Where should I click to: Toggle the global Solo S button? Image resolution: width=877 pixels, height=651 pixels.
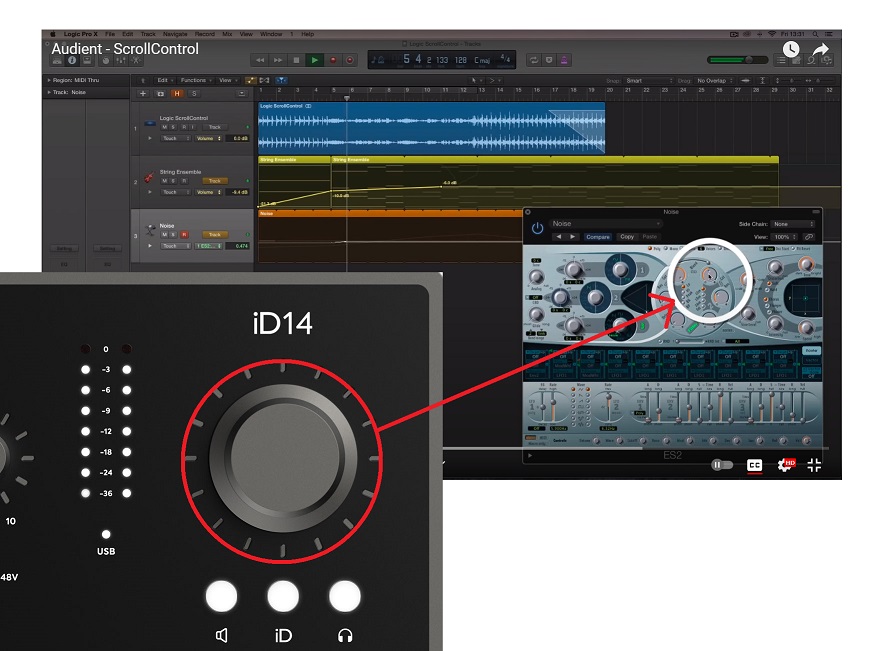[x=194, y=93]
